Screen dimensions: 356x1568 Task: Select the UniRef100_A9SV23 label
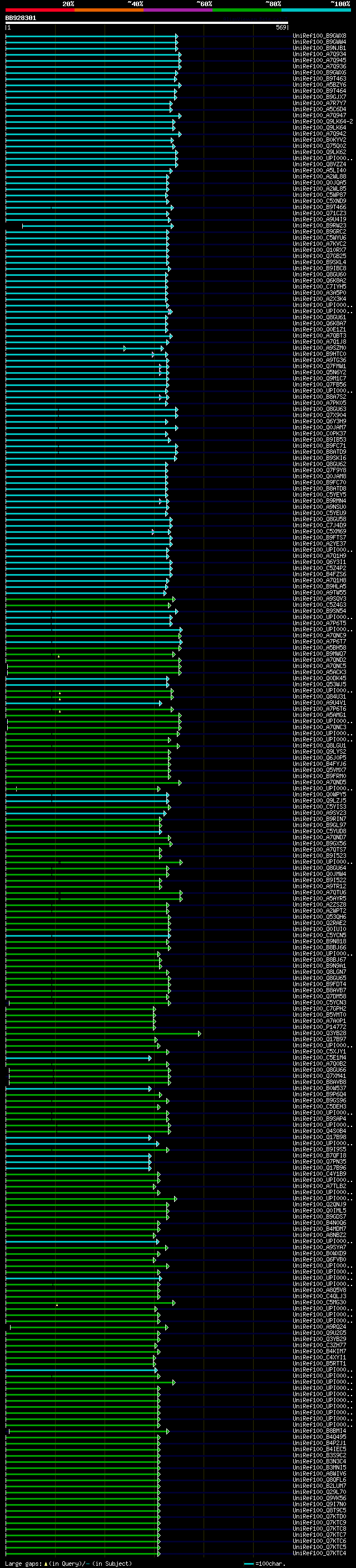click(319, 813)
